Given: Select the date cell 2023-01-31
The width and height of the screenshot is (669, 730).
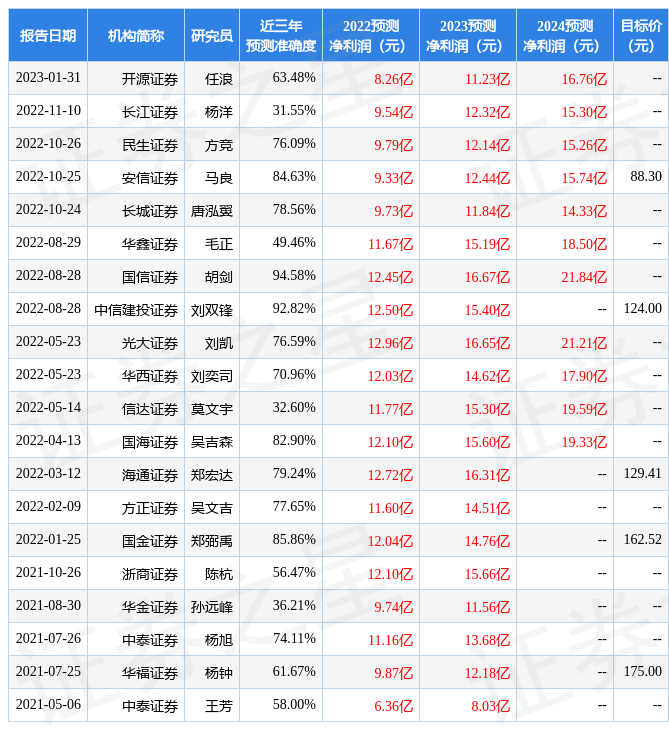Looking at the screenshot, I should tap(48, 78).
